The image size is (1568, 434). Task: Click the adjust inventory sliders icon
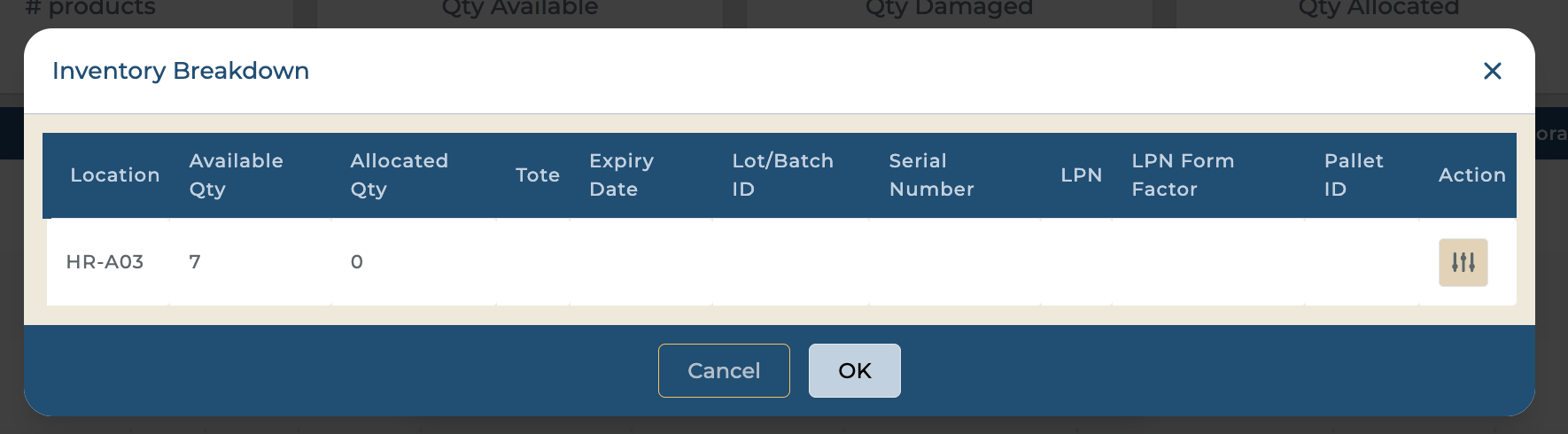(1463, 262)
